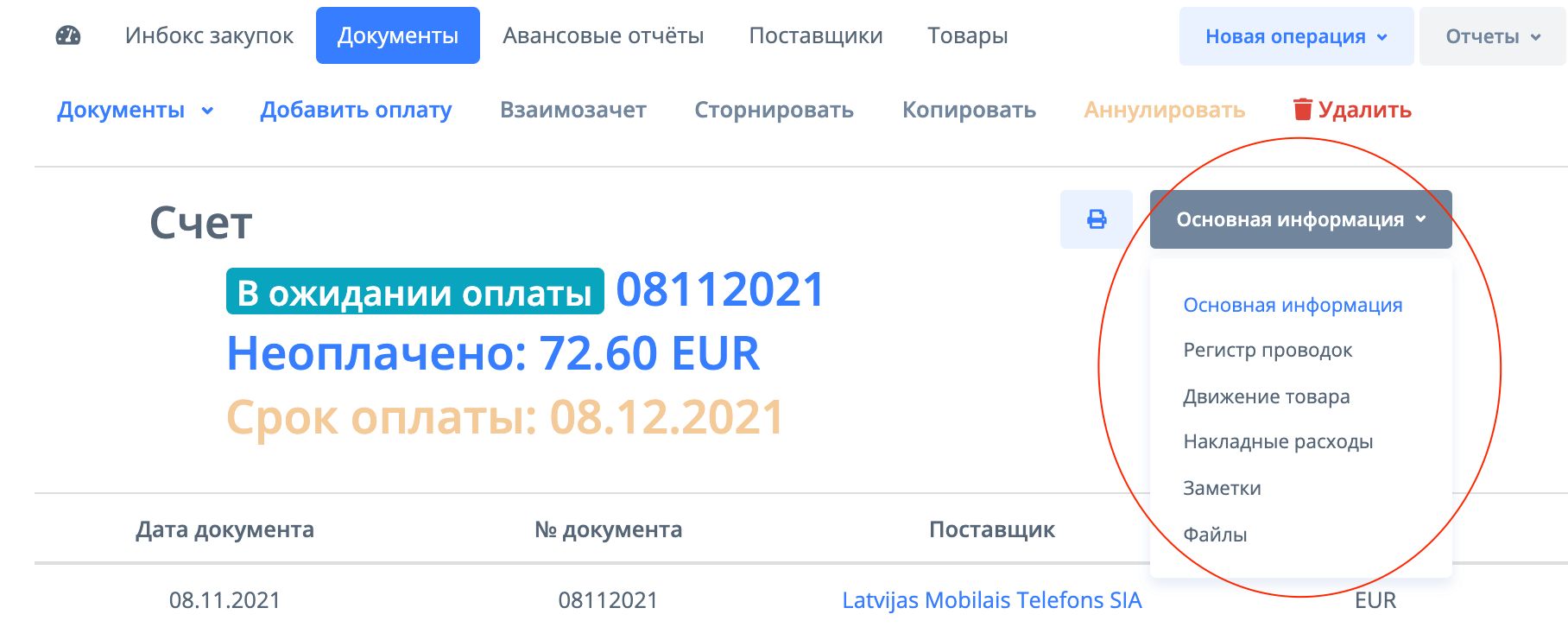The height and width of the screenshot is (627, 1568).
Task: Open the Новая операция dropdown
Action: 1296,36
